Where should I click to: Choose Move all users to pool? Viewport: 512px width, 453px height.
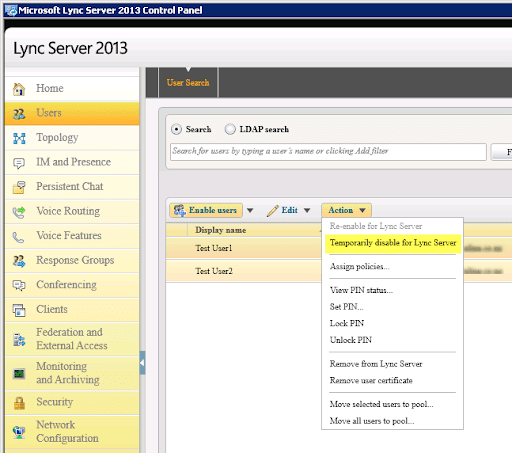pos(372,421)
